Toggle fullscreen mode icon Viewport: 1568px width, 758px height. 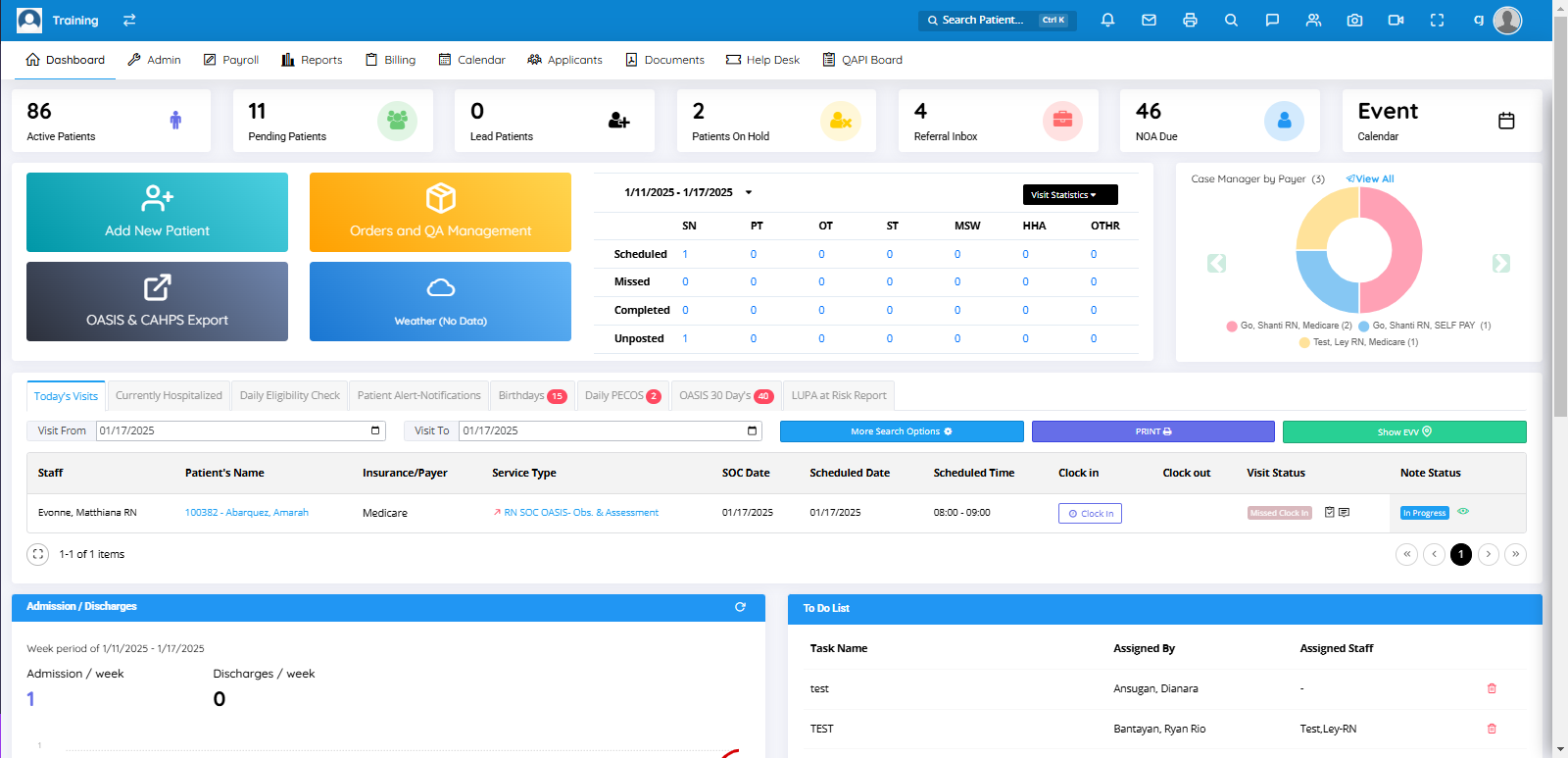click(x=1437, y=20)
